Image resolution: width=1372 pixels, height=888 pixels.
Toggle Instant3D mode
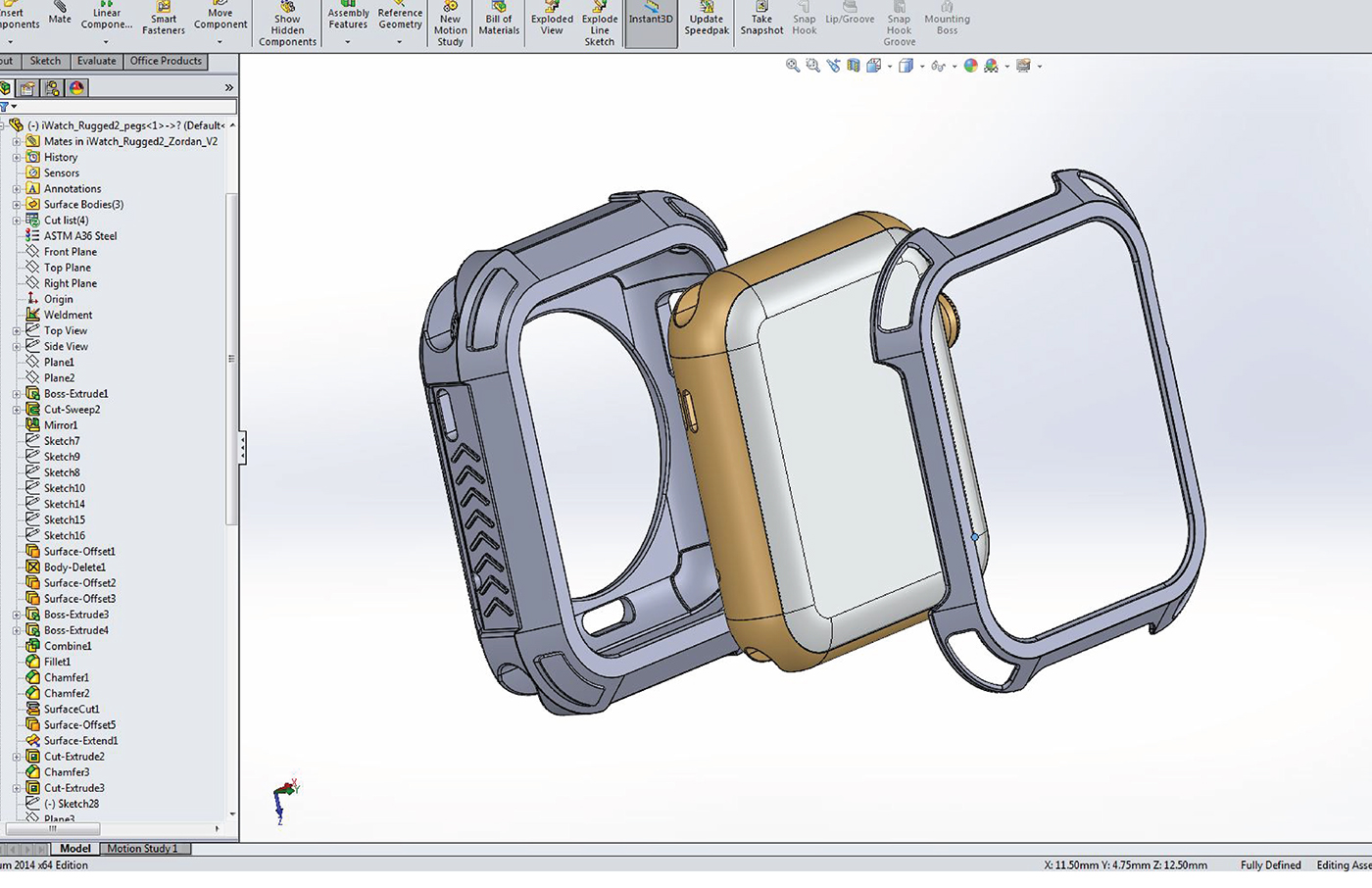(x=651, y=20)
